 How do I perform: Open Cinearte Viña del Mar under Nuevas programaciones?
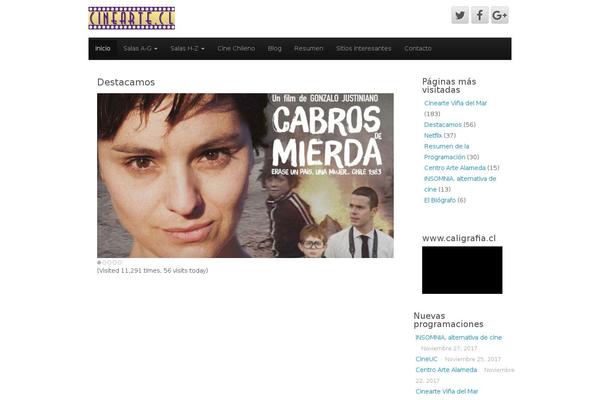[447, 391]
